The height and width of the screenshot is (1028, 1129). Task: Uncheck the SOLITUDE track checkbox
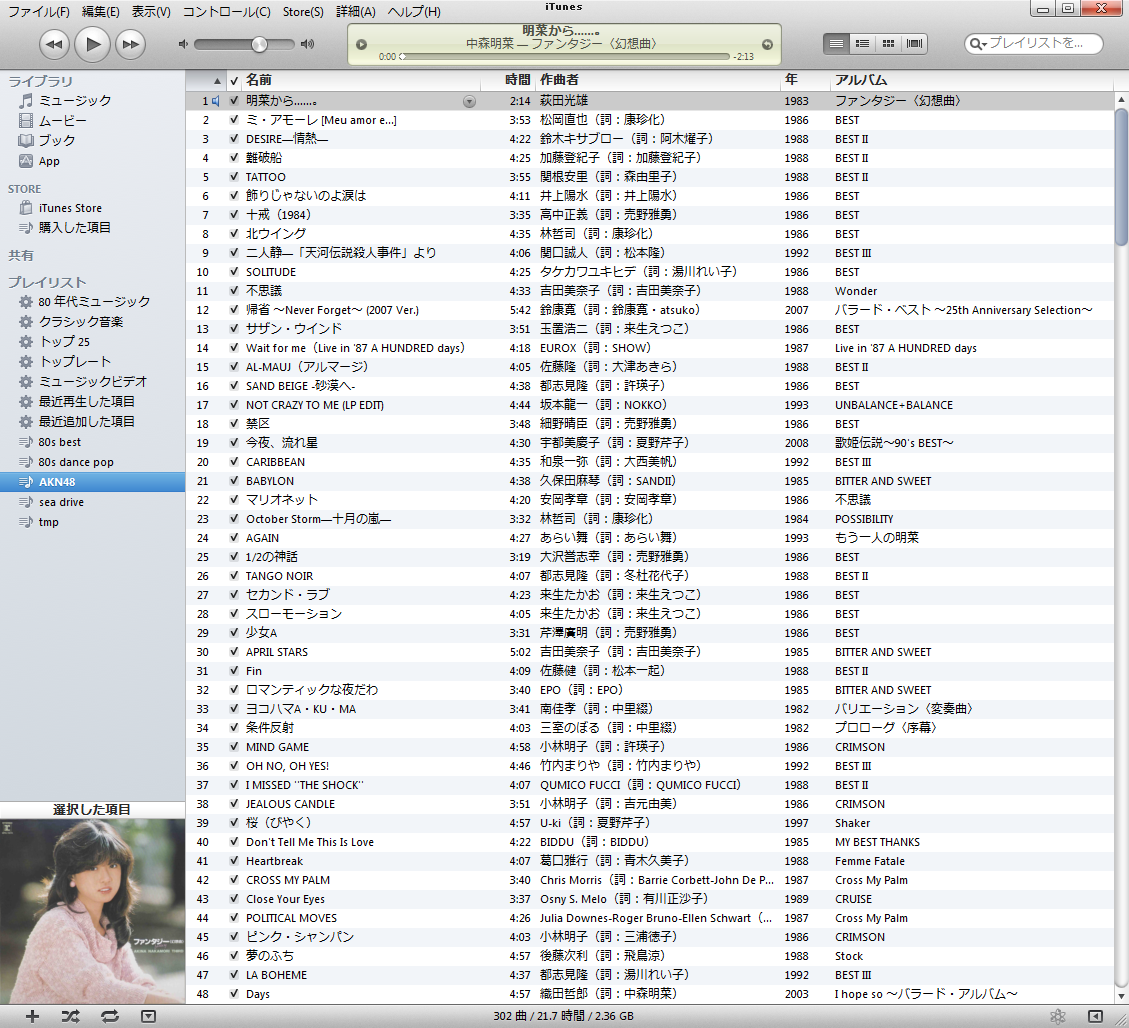pyautogui.click(x=234, y=272)
